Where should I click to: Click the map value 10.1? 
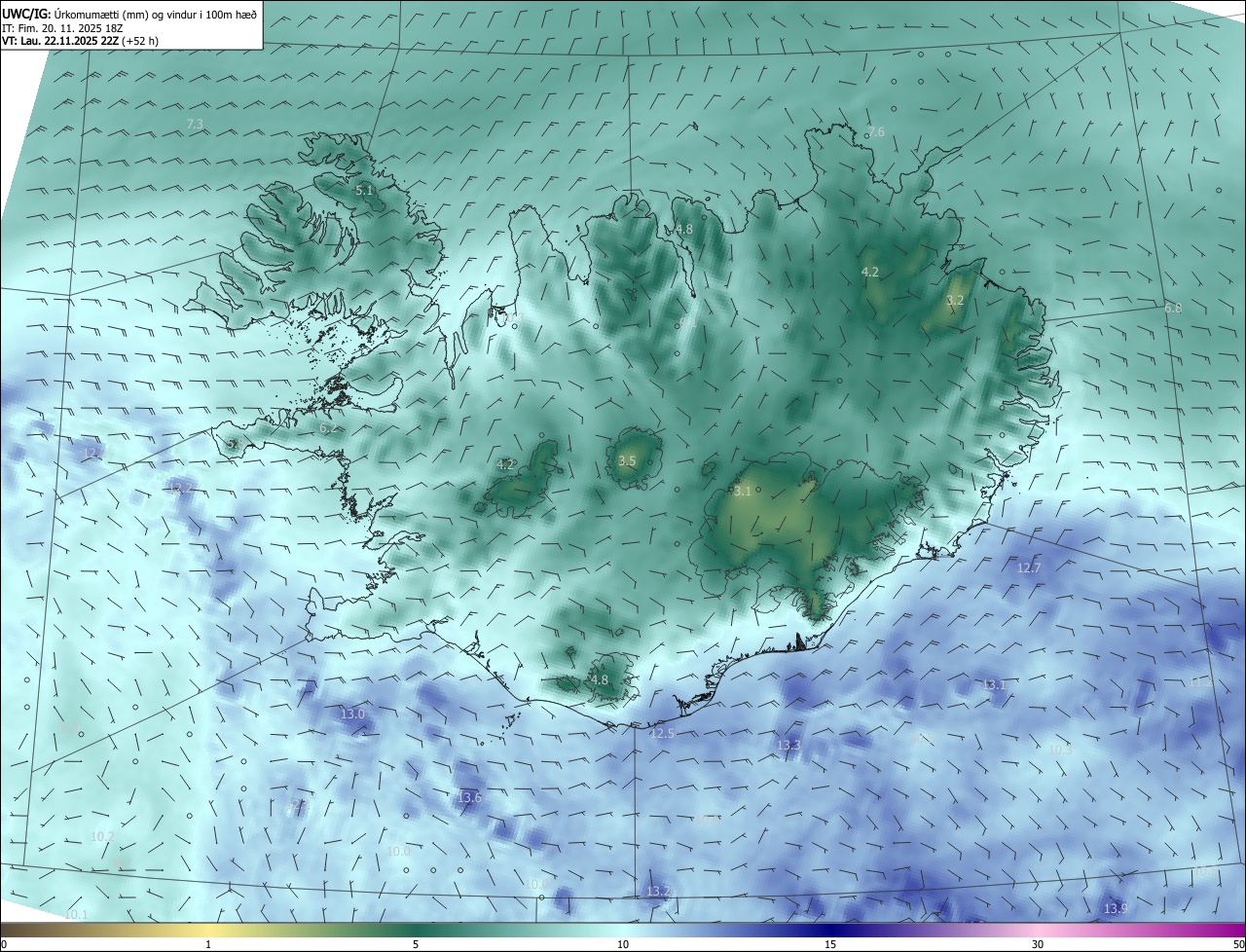76,914
